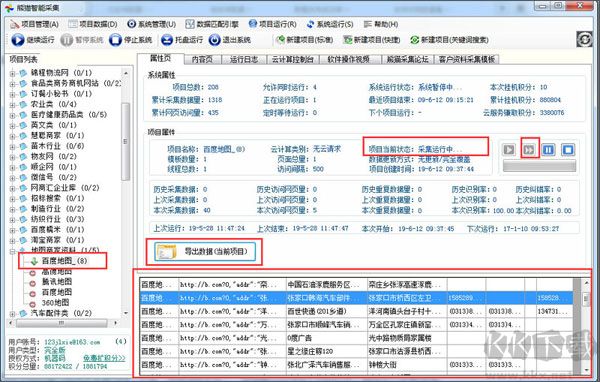Select table row with 中国石油深鹿服务区
This screenshot has height=382, width=600.
point(357,285)
